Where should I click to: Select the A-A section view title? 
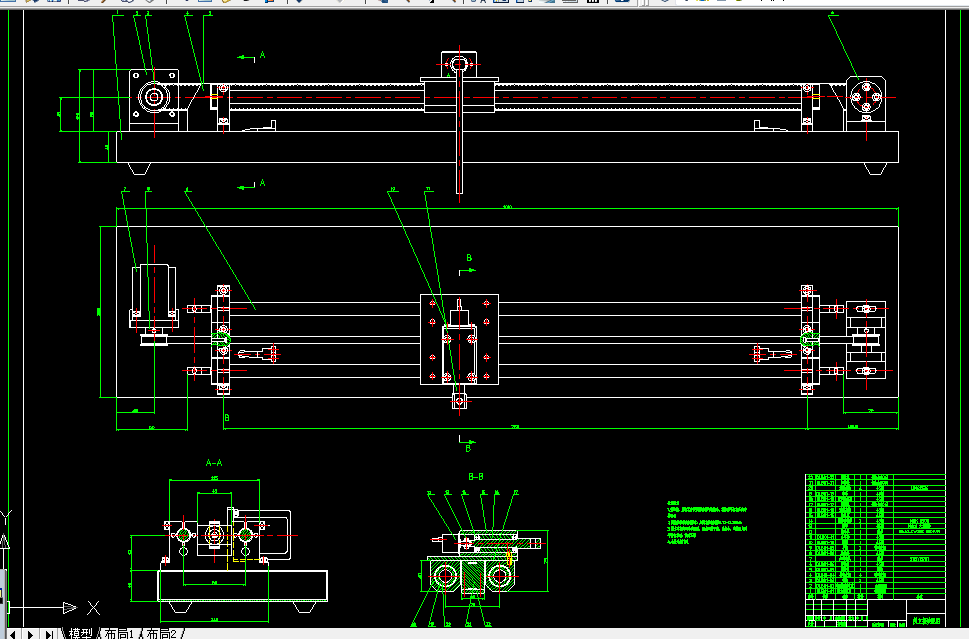(214, 463)
